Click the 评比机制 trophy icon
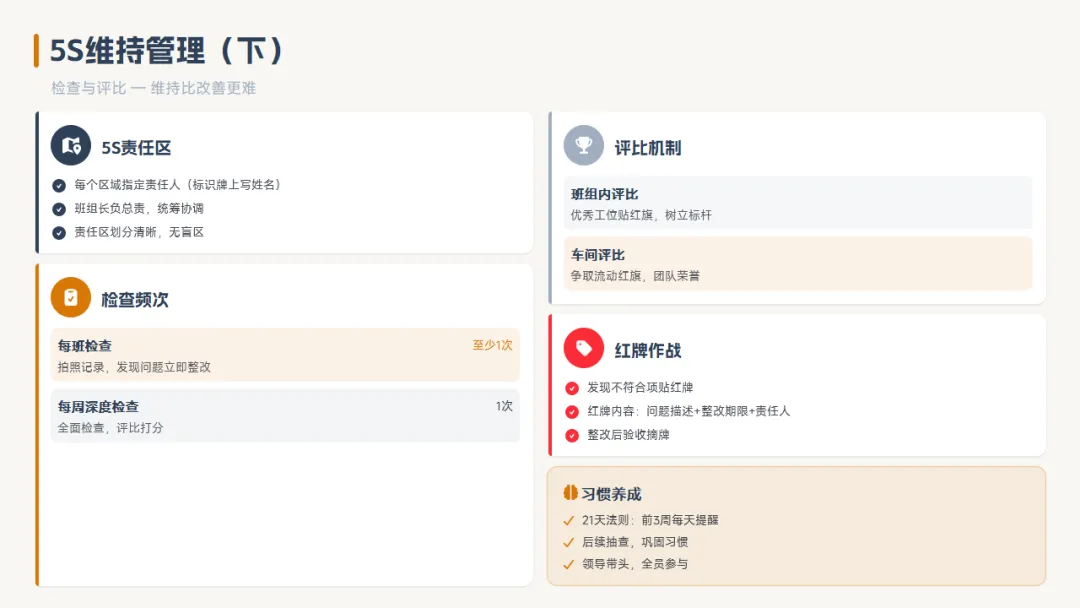Viewport: 1080px width, 608px height. pos(583,145)
